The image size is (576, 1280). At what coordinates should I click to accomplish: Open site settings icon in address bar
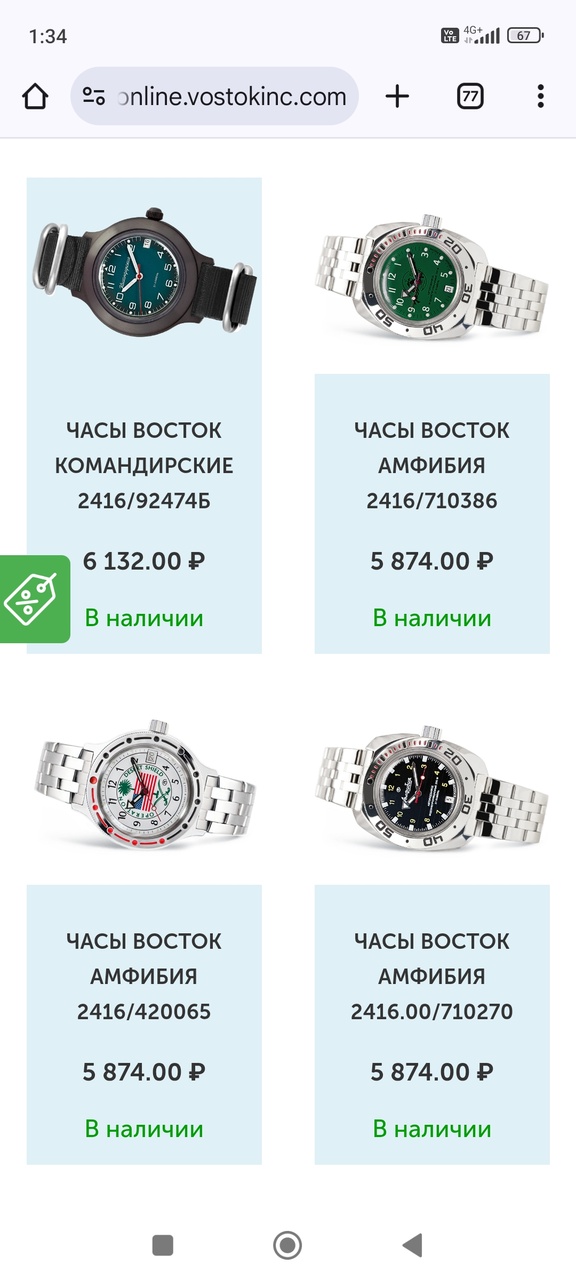click(94, 96)
